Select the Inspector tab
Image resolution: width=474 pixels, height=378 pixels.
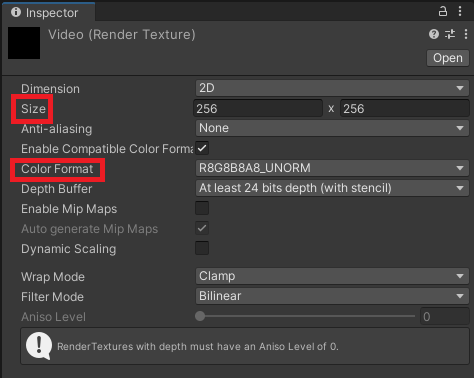tap(48, 12)
